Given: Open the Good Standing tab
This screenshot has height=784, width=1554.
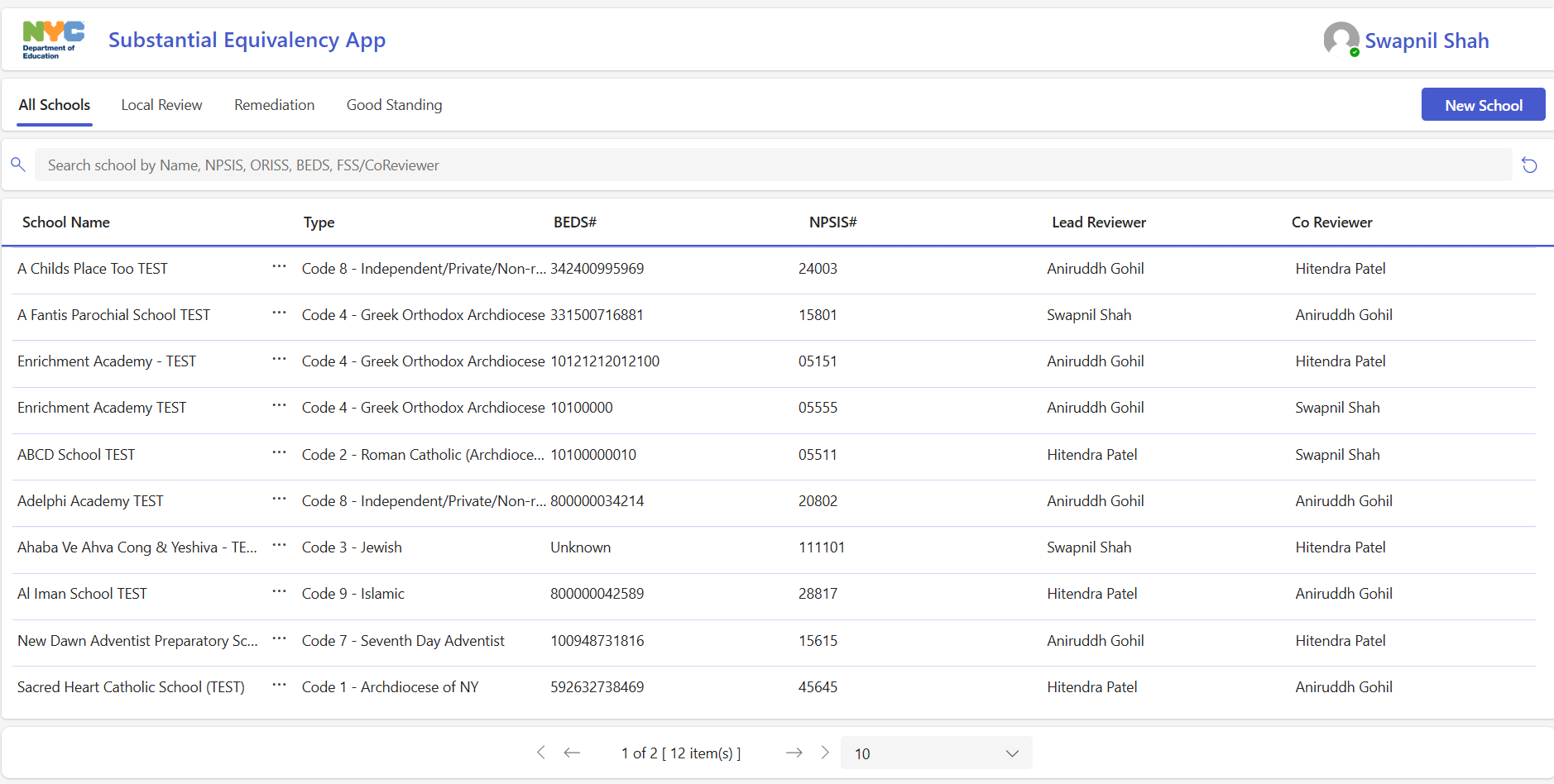Looking at the screenshot, I should coord(394,105).
